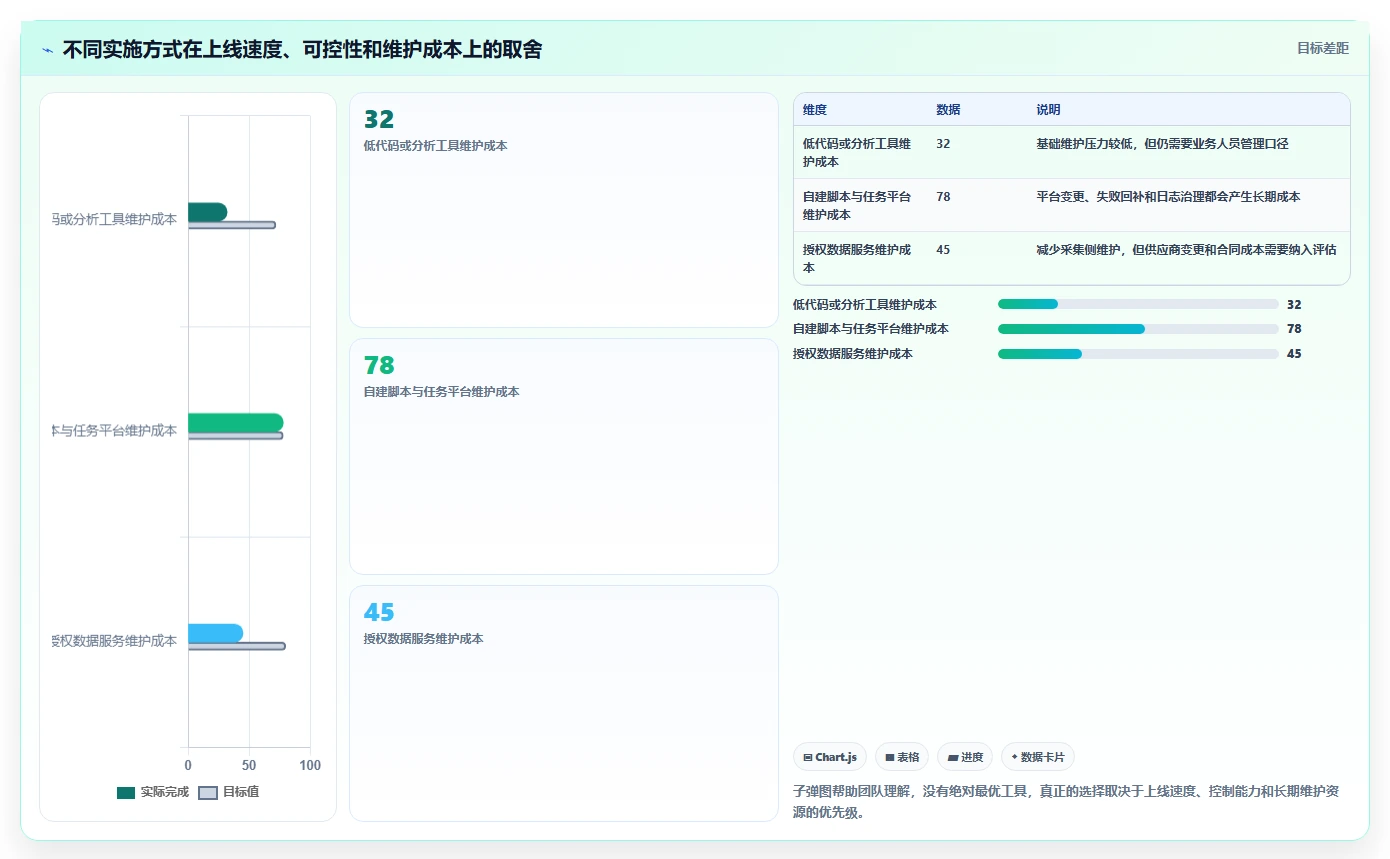Click the 数据 column header
The width and height of the screenshot is (1390, 859).
tap(948, 110)
